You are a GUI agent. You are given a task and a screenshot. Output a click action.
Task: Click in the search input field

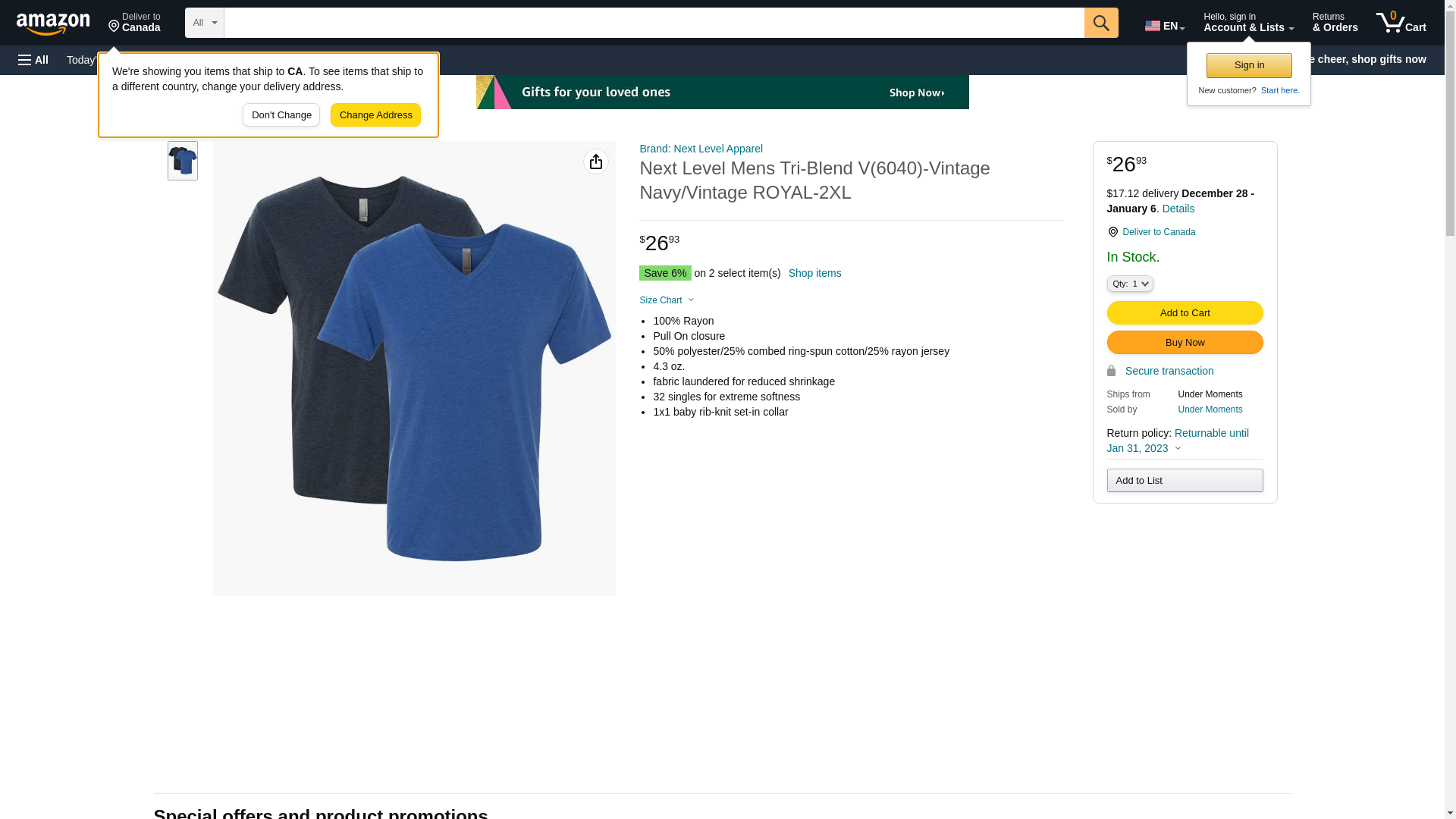[653, 23]
